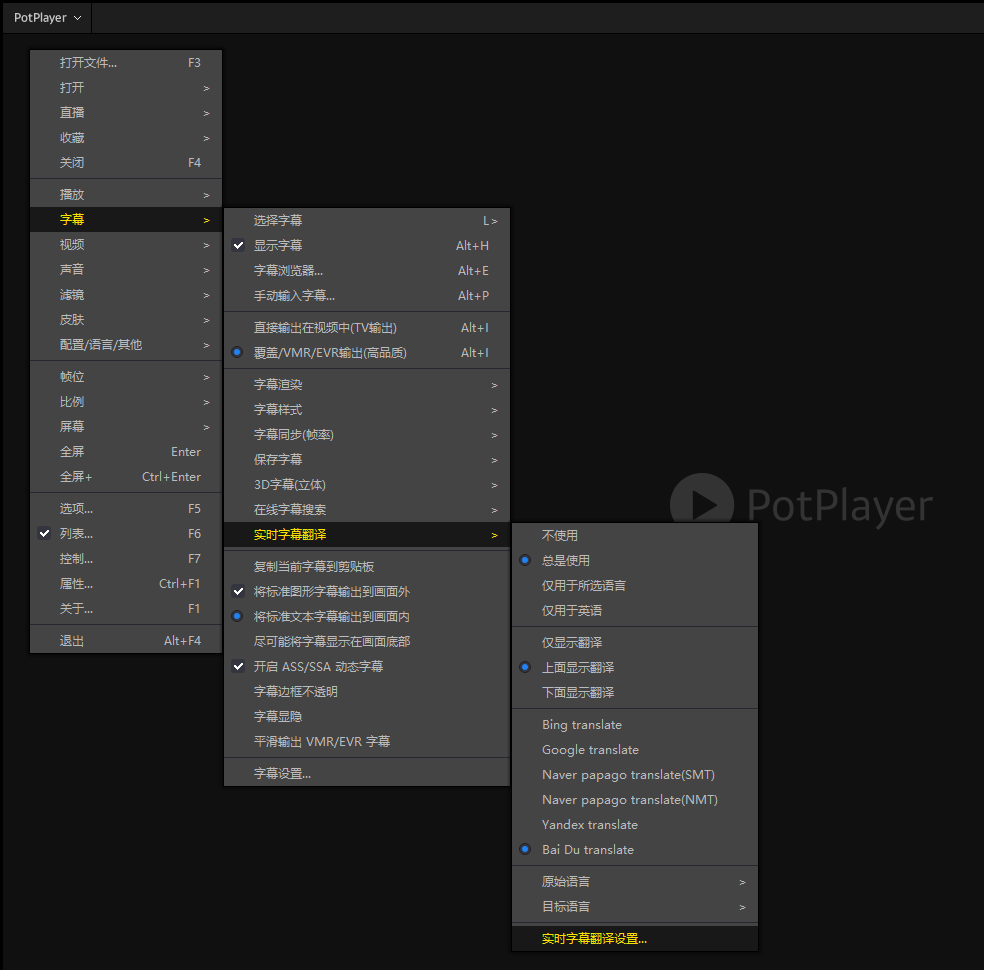Viewport: 984px width, 970px height.
Task: Expand the 直播 submenu
Action: 126,113
